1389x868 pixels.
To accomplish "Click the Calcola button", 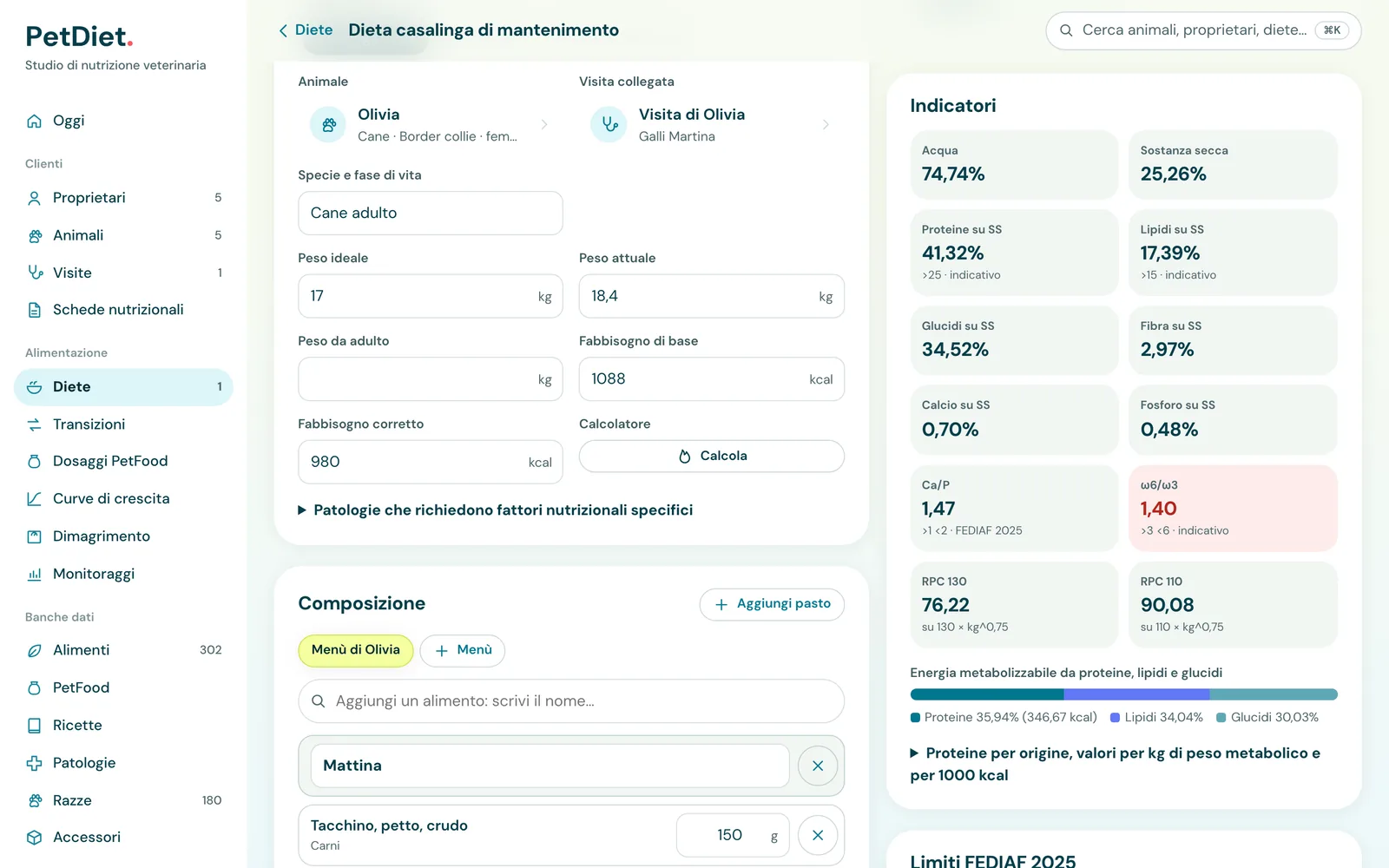I will 712,457.
